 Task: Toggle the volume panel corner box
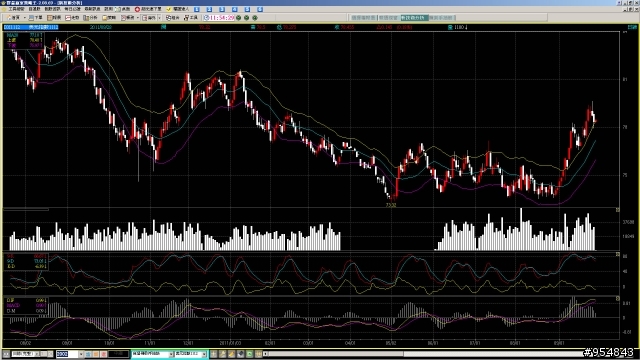tap(617, 210)
